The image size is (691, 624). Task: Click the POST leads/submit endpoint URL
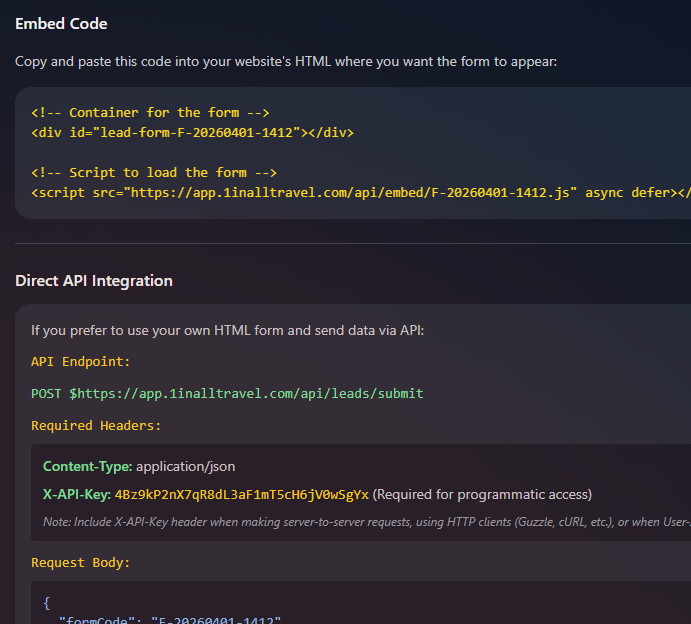227,394
